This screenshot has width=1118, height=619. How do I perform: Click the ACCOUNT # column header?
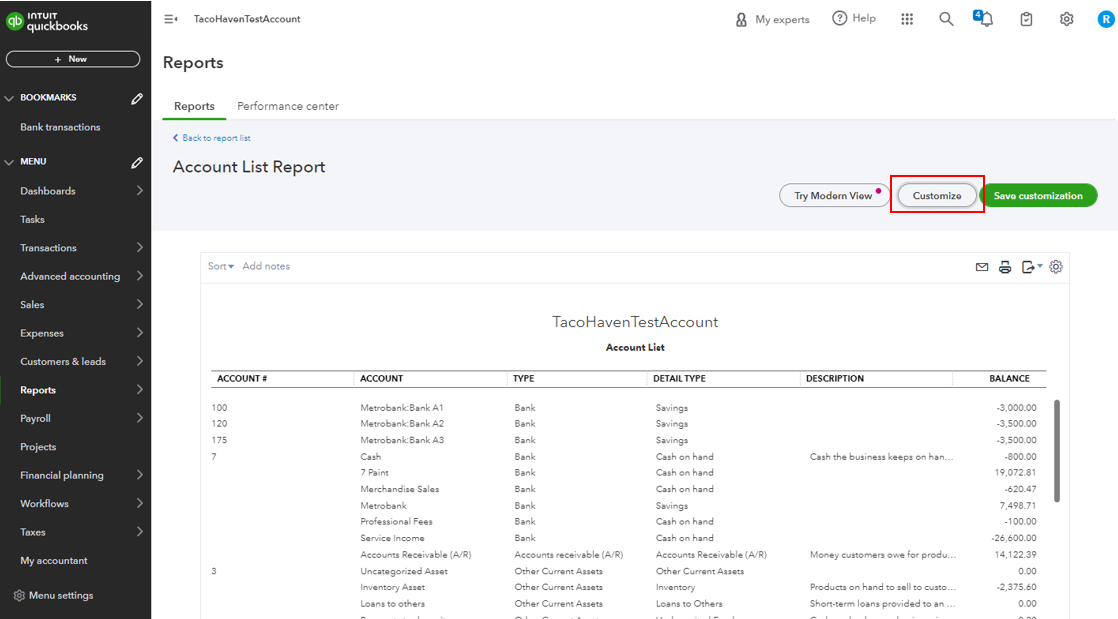tap(242, 379)
